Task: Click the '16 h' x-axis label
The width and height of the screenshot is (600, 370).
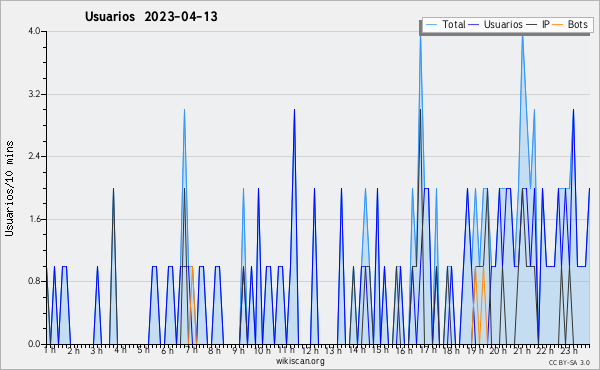Action: click(x=404, y=350)
